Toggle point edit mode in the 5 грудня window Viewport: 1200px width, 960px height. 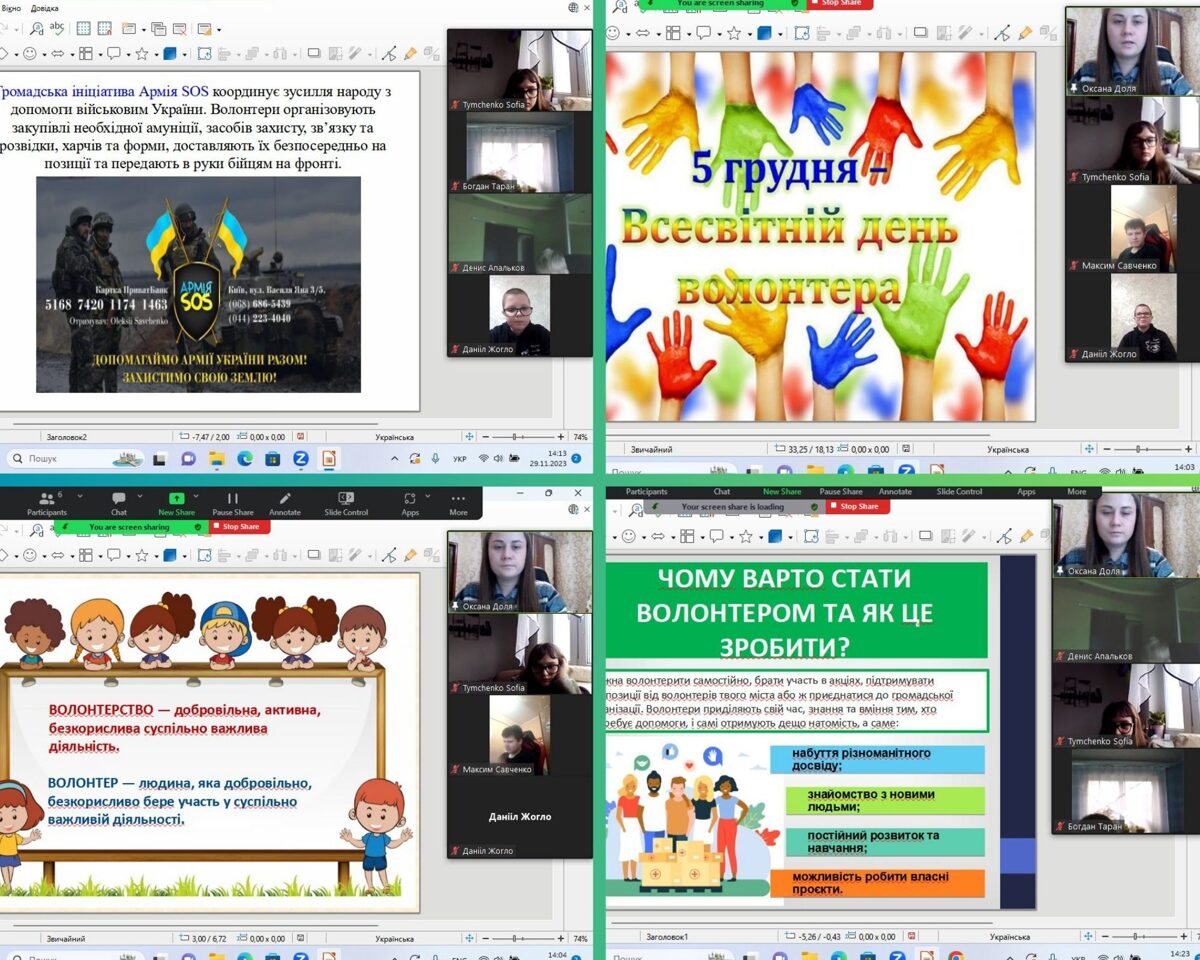1003,33
